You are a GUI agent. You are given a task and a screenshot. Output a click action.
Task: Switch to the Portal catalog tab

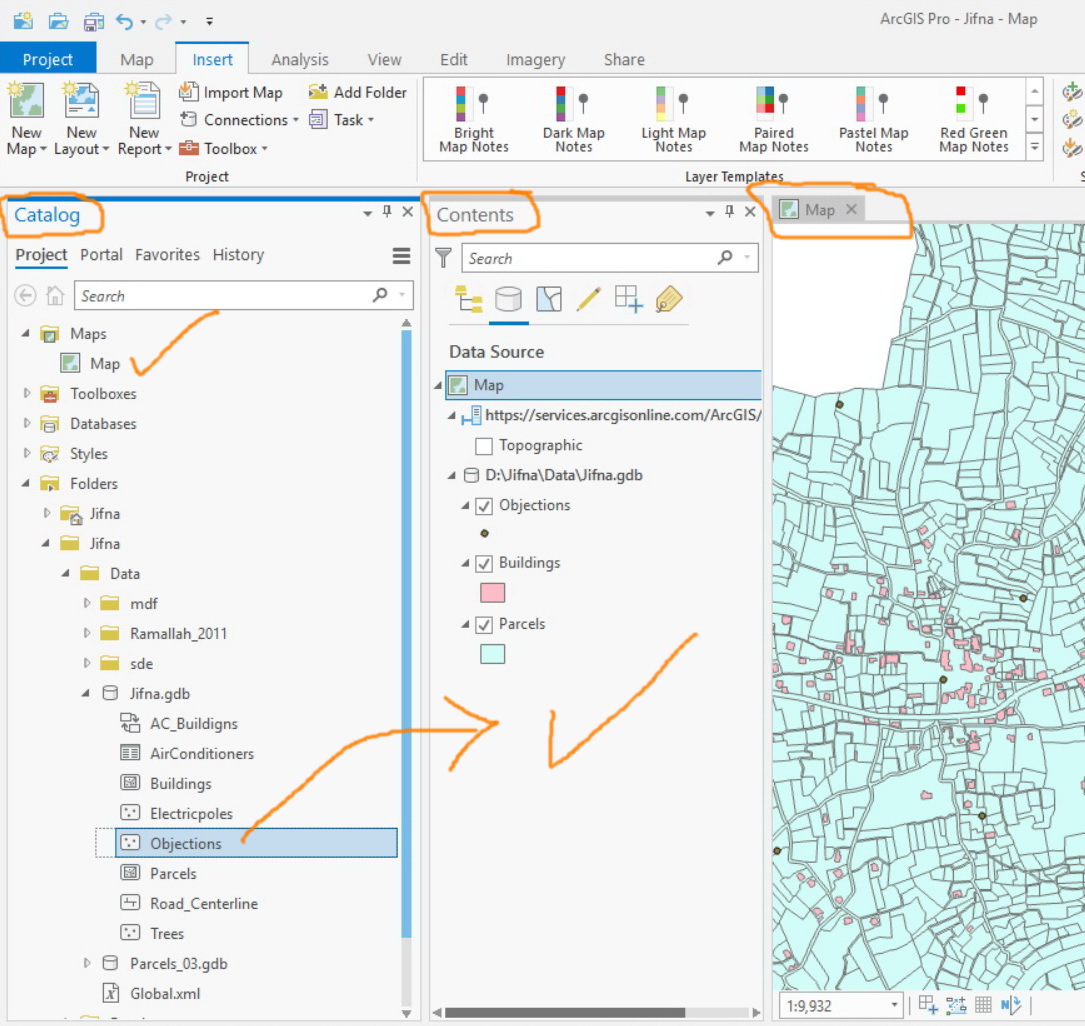(101, 255)
